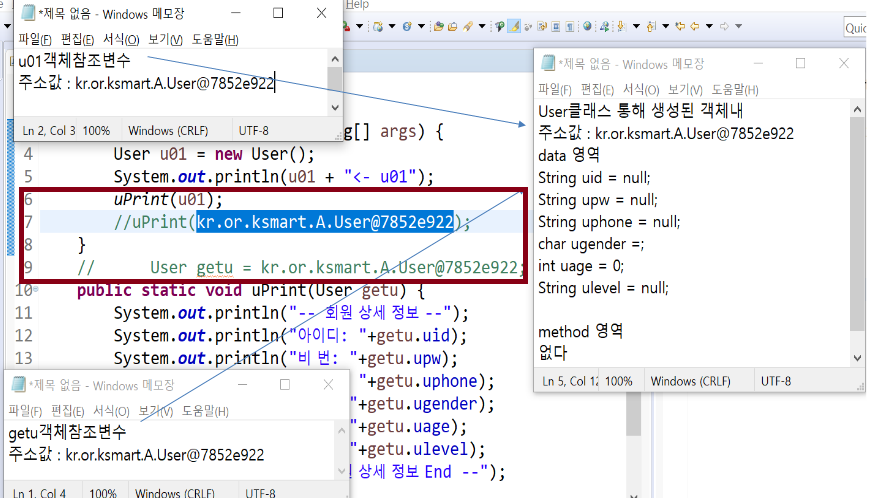Open 편집(E) menu in getu Notepad window
884x498 pixels.
(68, 411)
